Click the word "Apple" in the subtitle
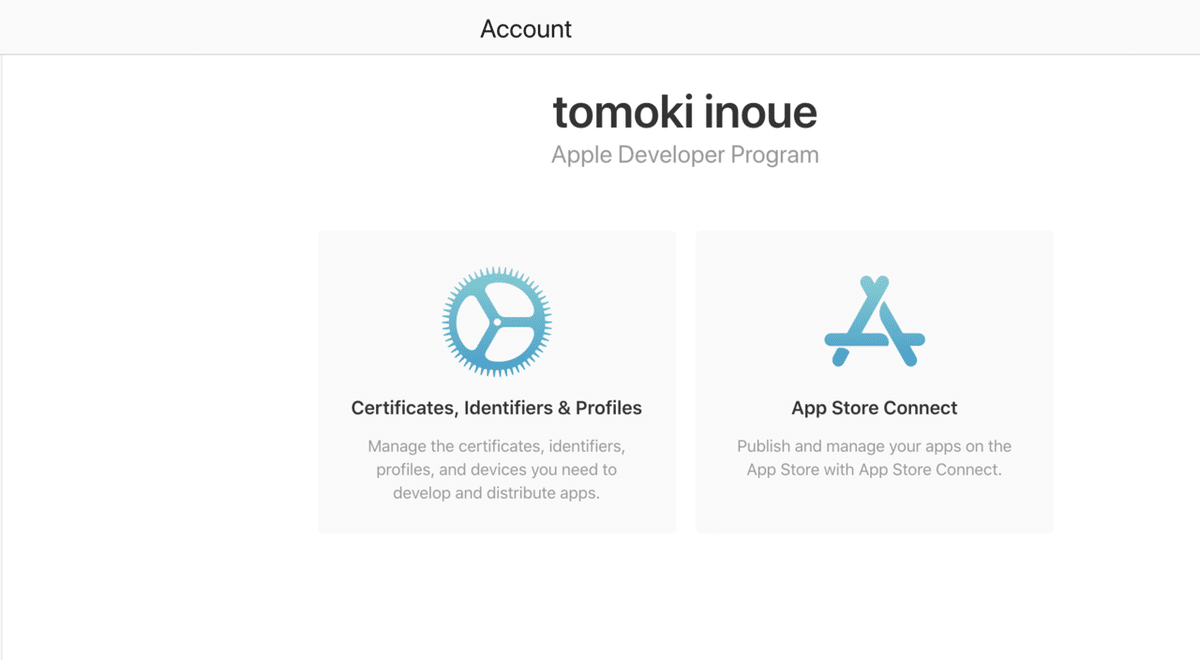This screenshot has width=1200, height=660. tap(582, 156)
